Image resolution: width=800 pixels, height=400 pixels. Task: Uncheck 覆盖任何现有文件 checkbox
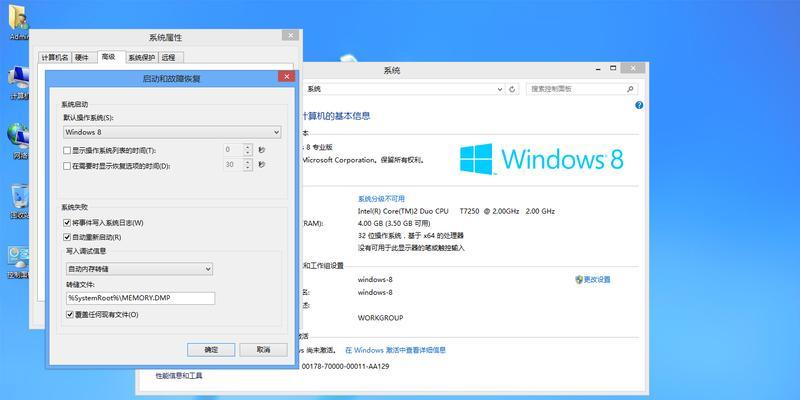(x=70, y=315)
